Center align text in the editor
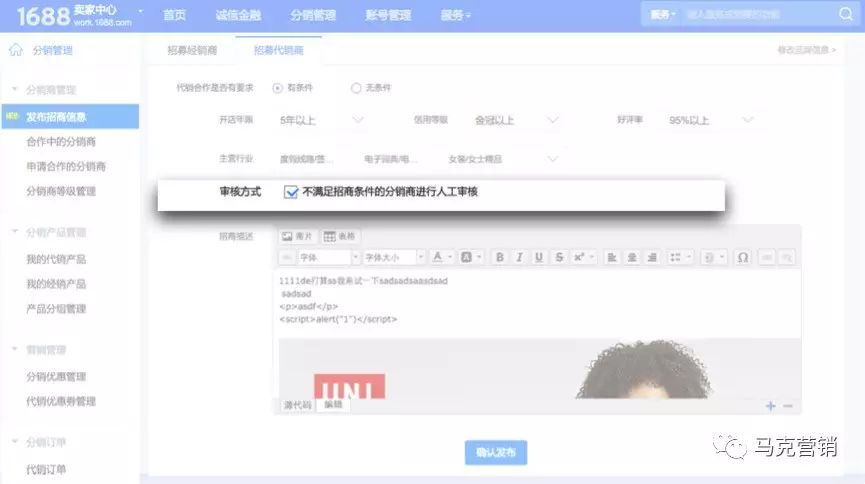The width and height of the screenshot is (865, 484). 632,257
